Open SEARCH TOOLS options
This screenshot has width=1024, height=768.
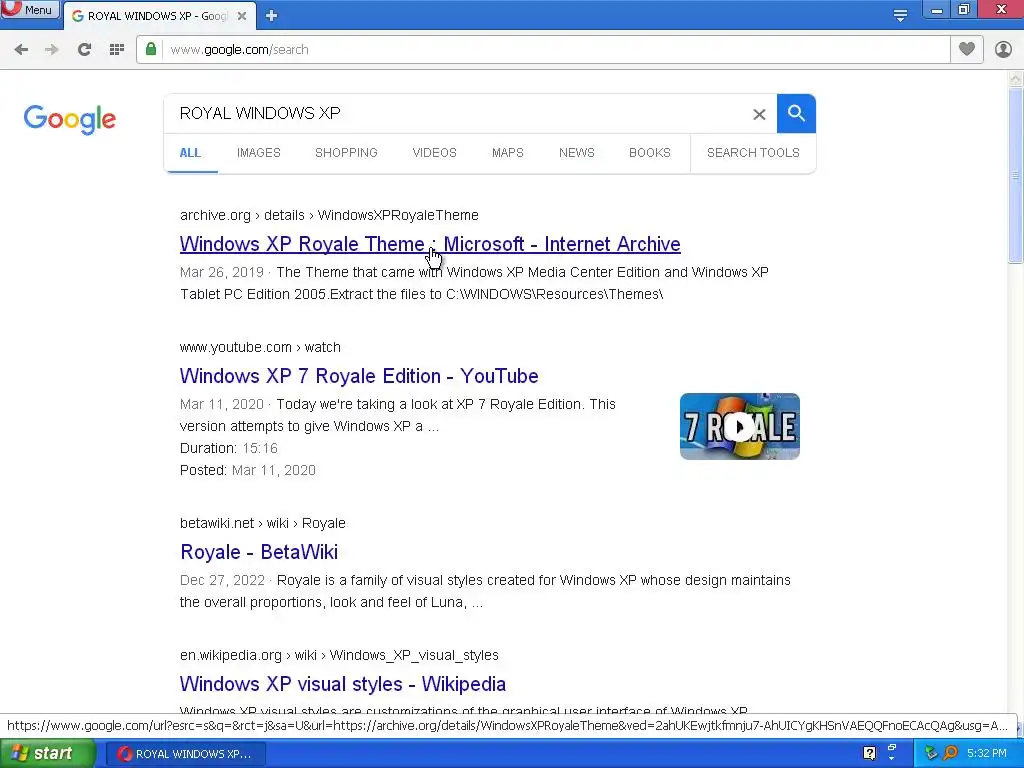point(753,153)
